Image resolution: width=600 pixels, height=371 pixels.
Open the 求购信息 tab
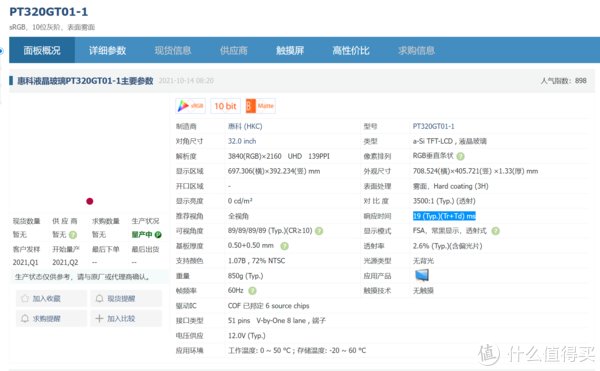[x=416, y=50]
